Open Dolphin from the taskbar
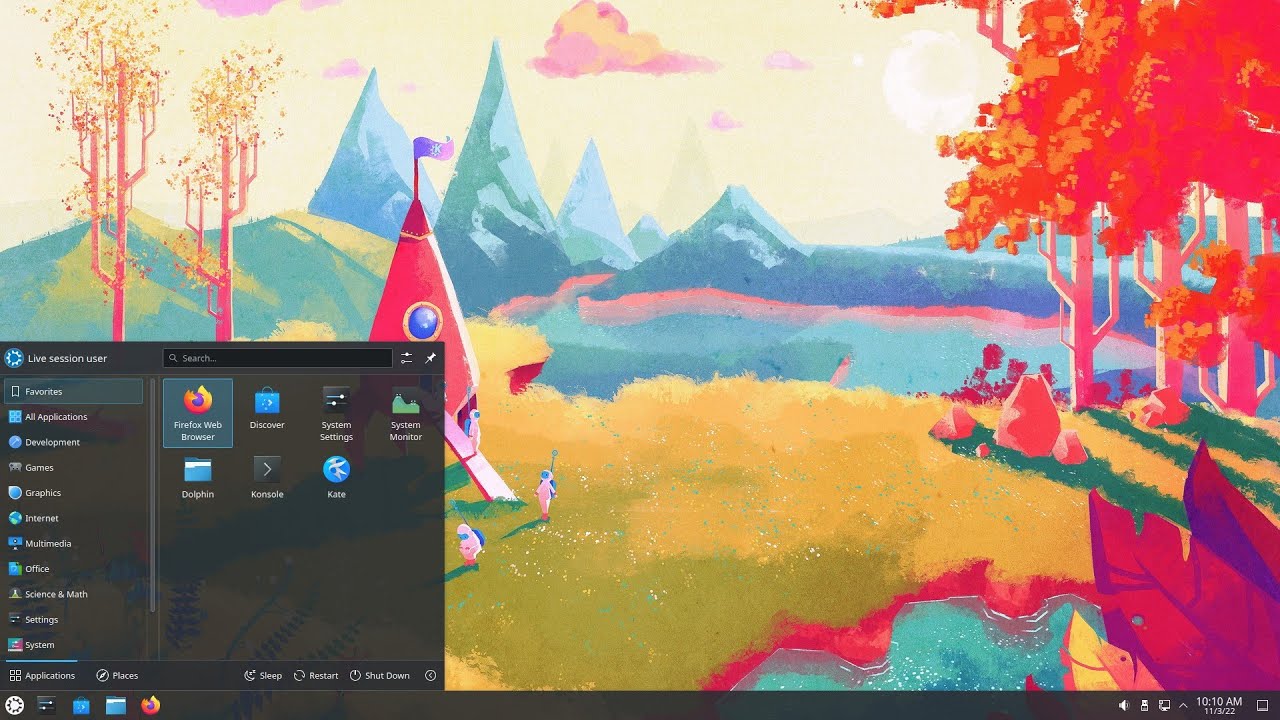 click(x=116, y=705)
